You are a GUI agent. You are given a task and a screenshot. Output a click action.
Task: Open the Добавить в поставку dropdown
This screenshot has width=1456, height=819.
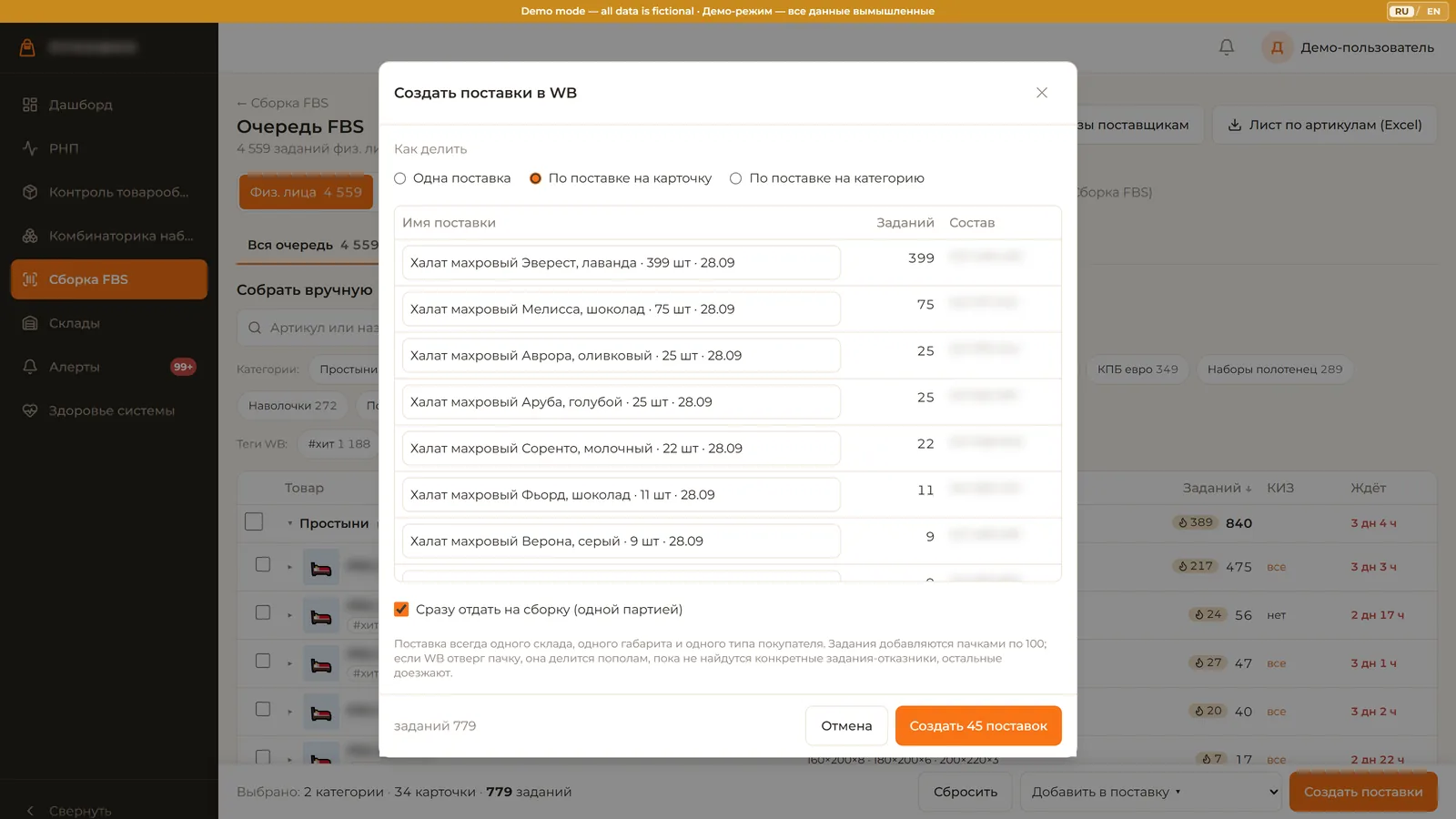point(1151,792)
